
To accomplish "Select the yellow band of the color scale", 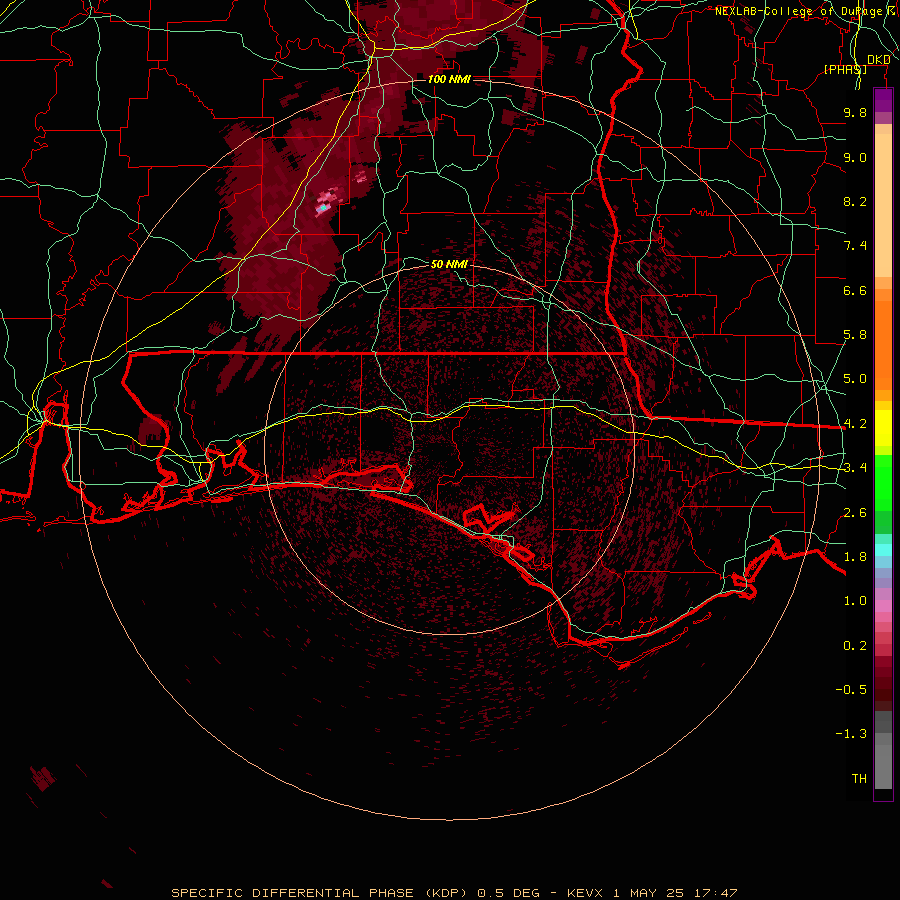I will 883,428.
